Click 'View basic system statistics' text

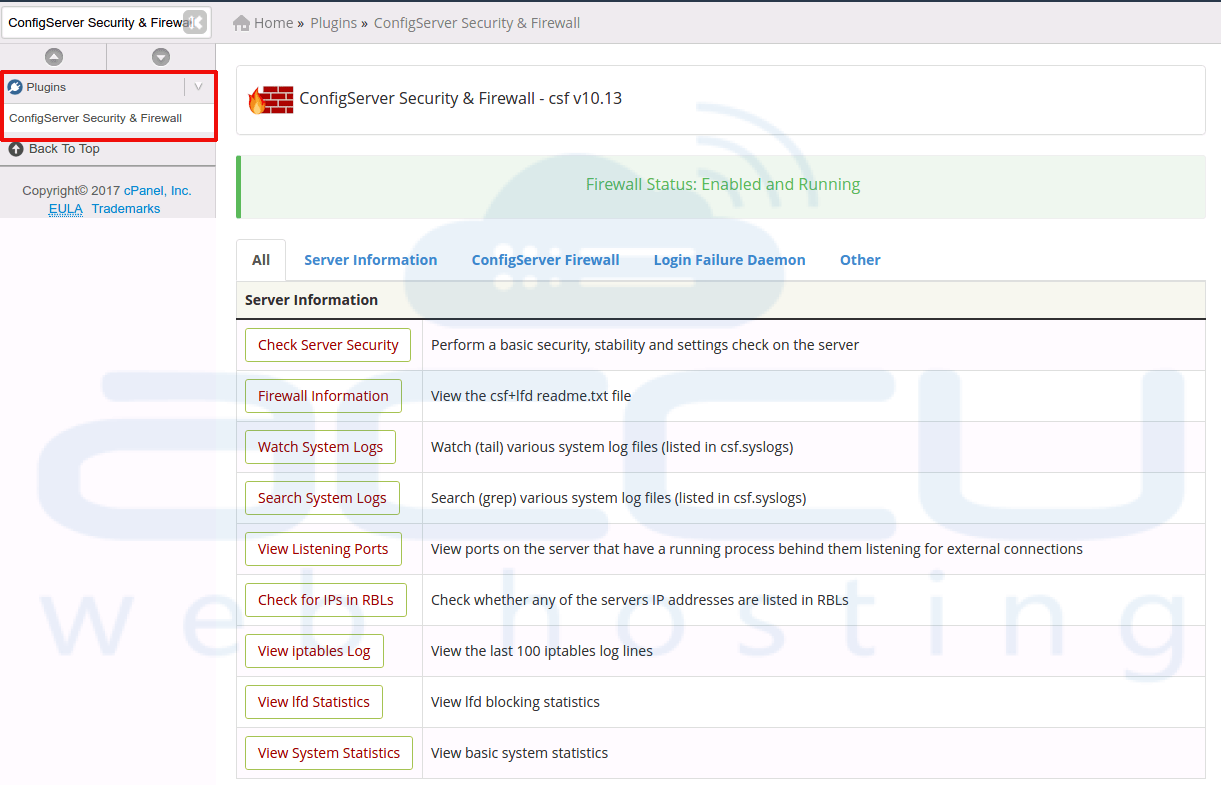[519, 753]
